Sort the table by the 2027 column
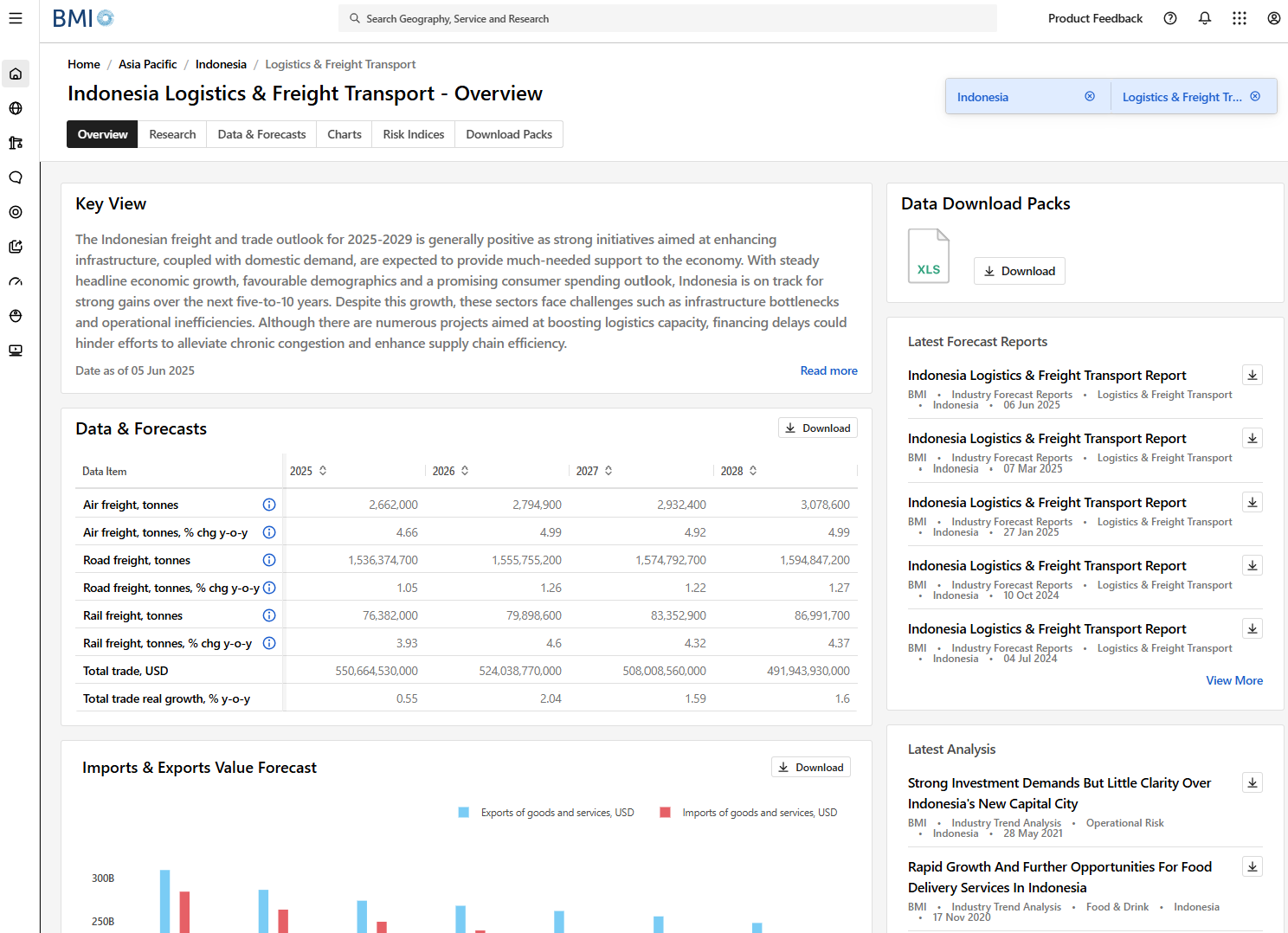The height and width of the screenshot is (933, 1288). tap(609, 471)
